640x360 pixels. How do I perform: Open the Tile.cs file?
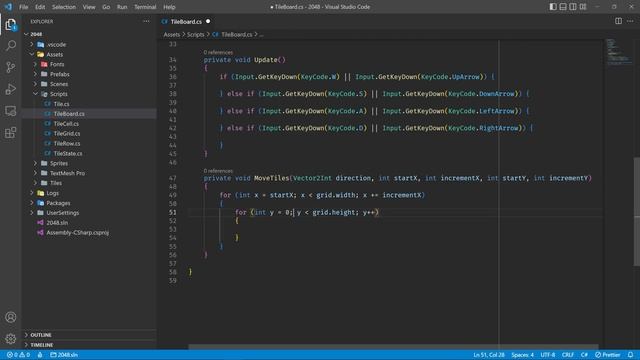pyautogui.click(x=89, y=104)
